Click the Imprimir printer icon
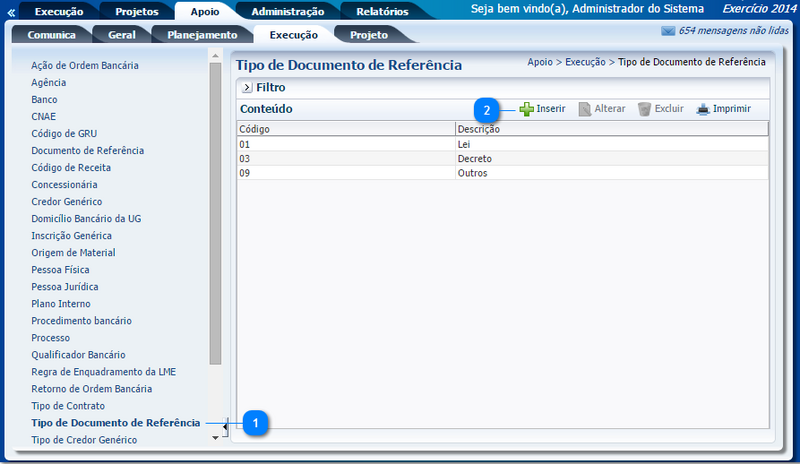Viewport: 800px width, 464px height. point(704,108)
